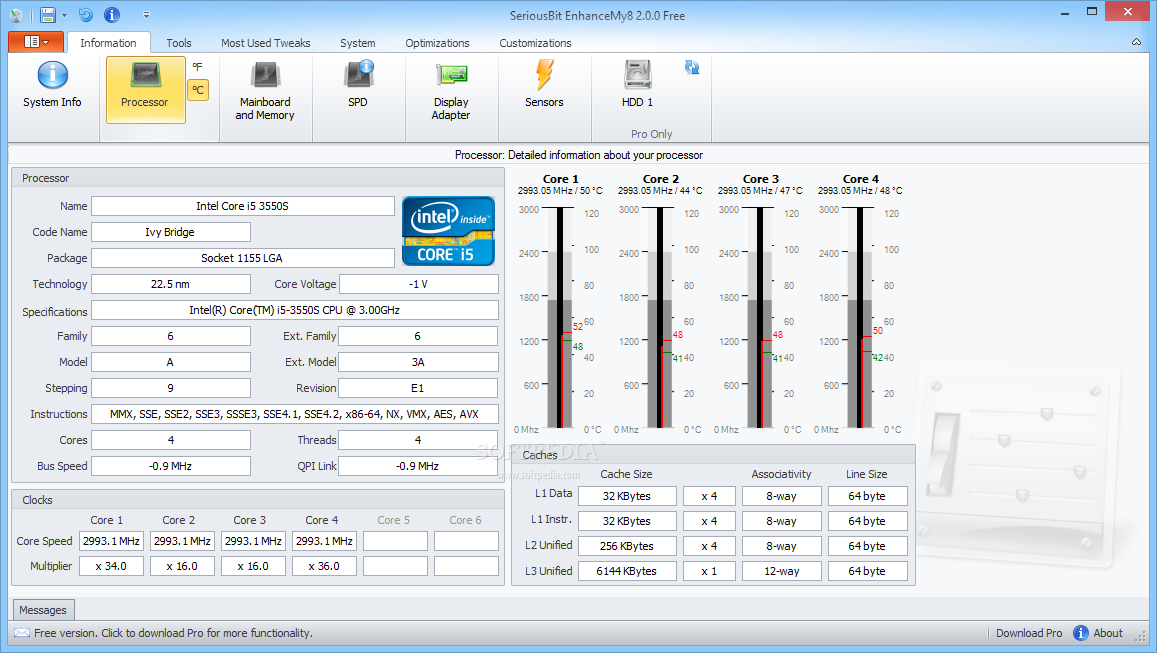This screenshot has height=653, width=1157.
Task: Open the System tab
Action: (x=358, y=43)
